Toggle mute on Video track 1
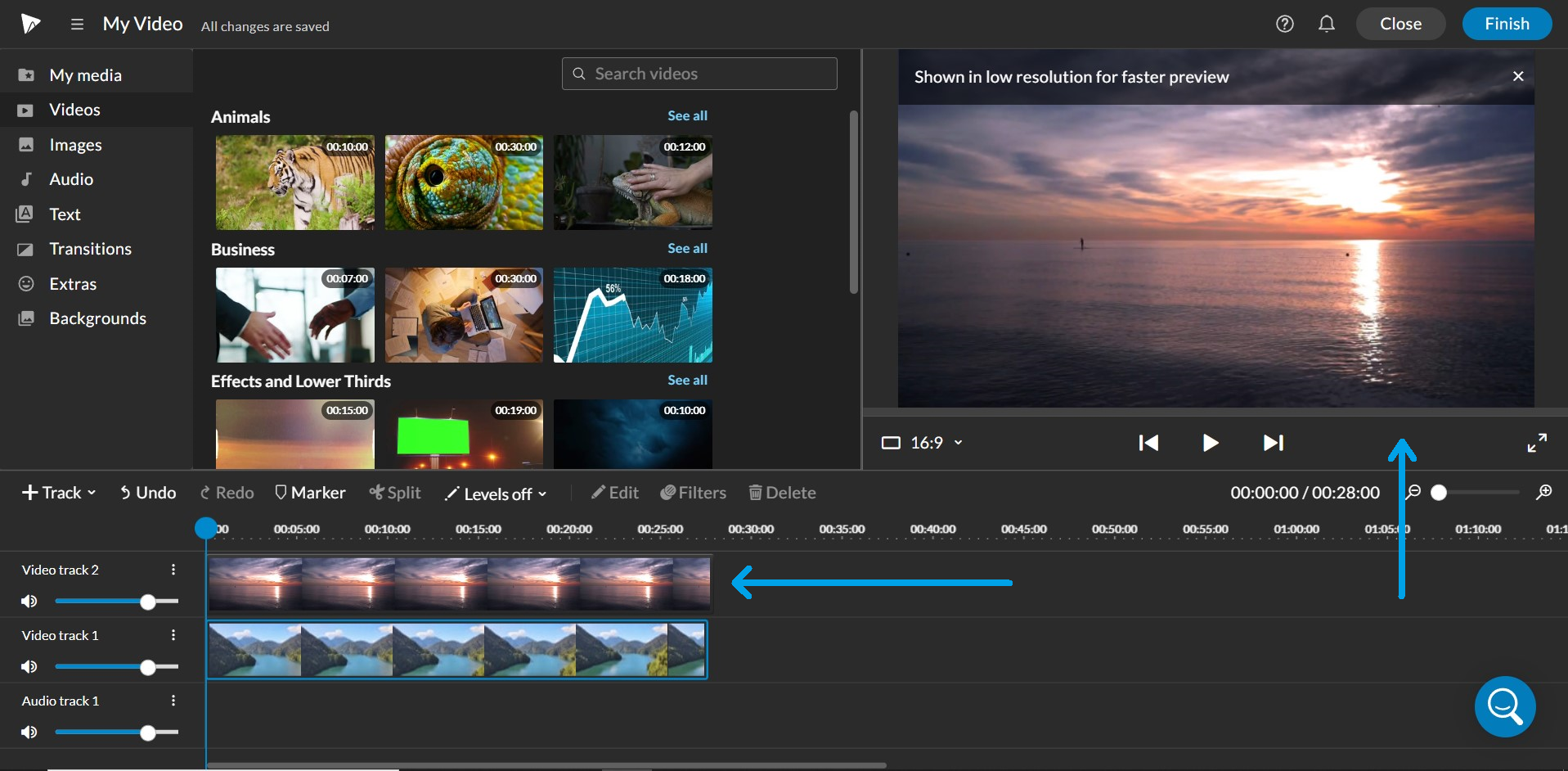The image size is (1568, 771). click(29, 666)
